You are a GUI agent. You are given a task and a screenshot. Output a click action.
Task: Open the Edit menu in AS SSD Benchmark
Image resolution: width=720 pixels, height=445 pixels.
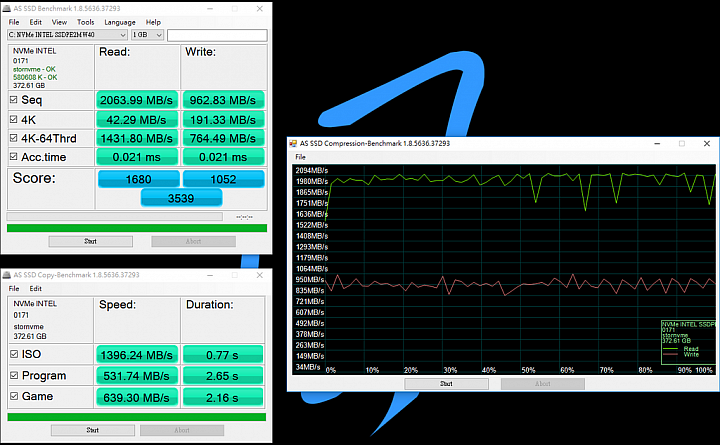(x=35, y=22)
